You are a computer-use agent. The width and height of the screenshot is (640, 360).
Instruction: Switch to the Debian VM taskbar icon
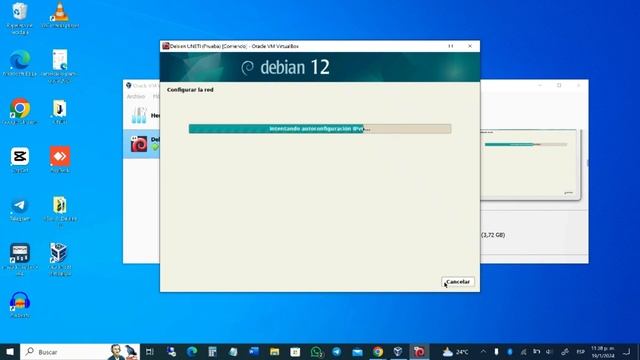419,351
